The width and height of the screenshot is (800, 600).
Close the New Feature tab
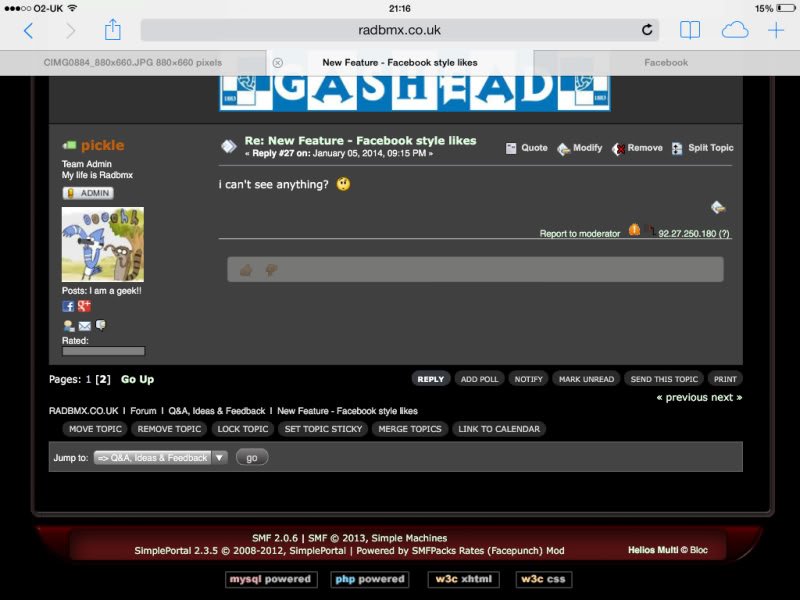278,63
